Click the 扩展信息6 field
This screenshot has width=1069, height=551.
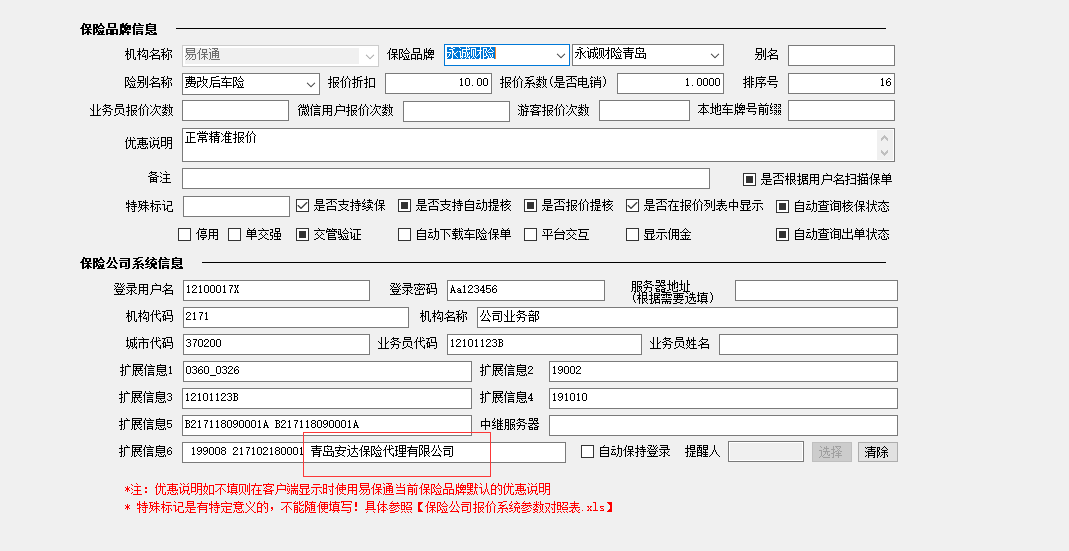374,452
